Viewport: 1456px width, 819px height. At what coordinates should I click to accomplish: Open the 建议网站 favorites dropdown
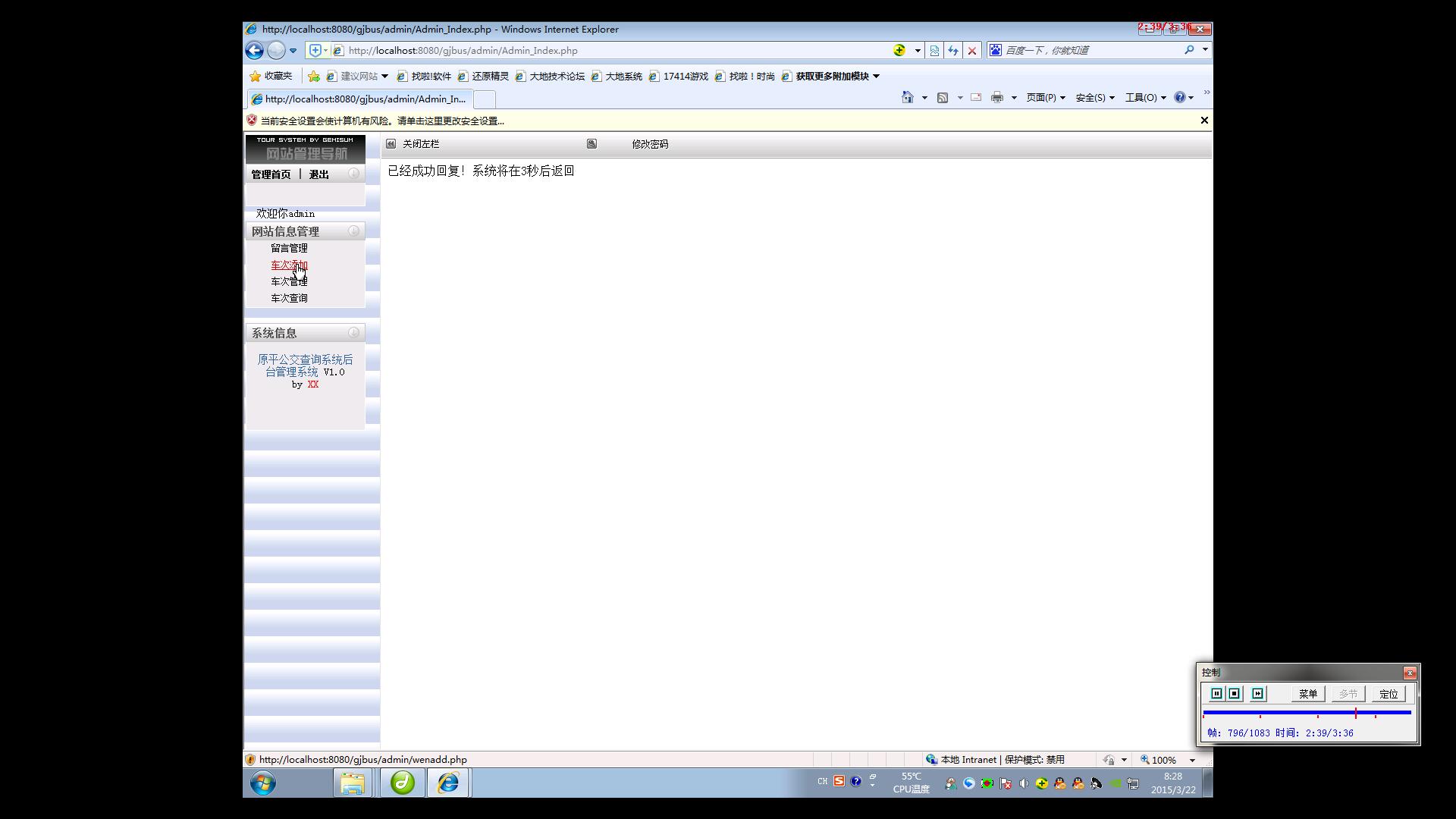coord(357,76)
